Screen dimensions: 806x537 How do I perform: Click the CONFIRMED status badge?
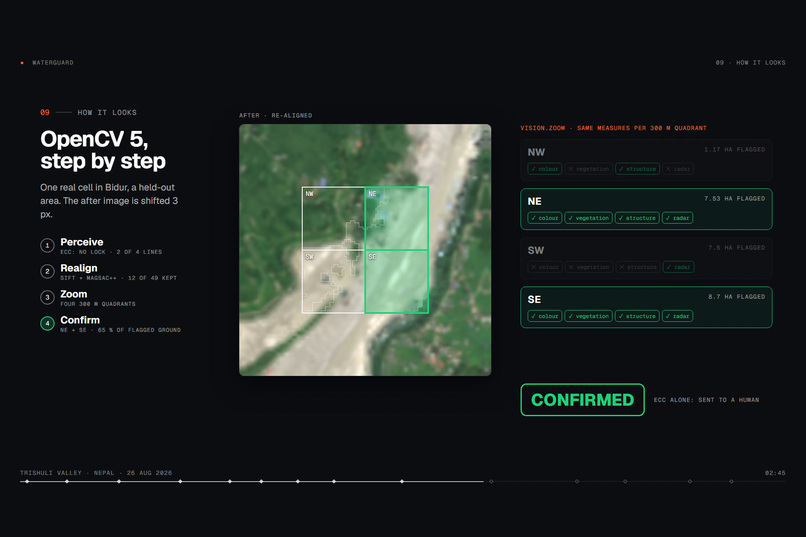582,400
